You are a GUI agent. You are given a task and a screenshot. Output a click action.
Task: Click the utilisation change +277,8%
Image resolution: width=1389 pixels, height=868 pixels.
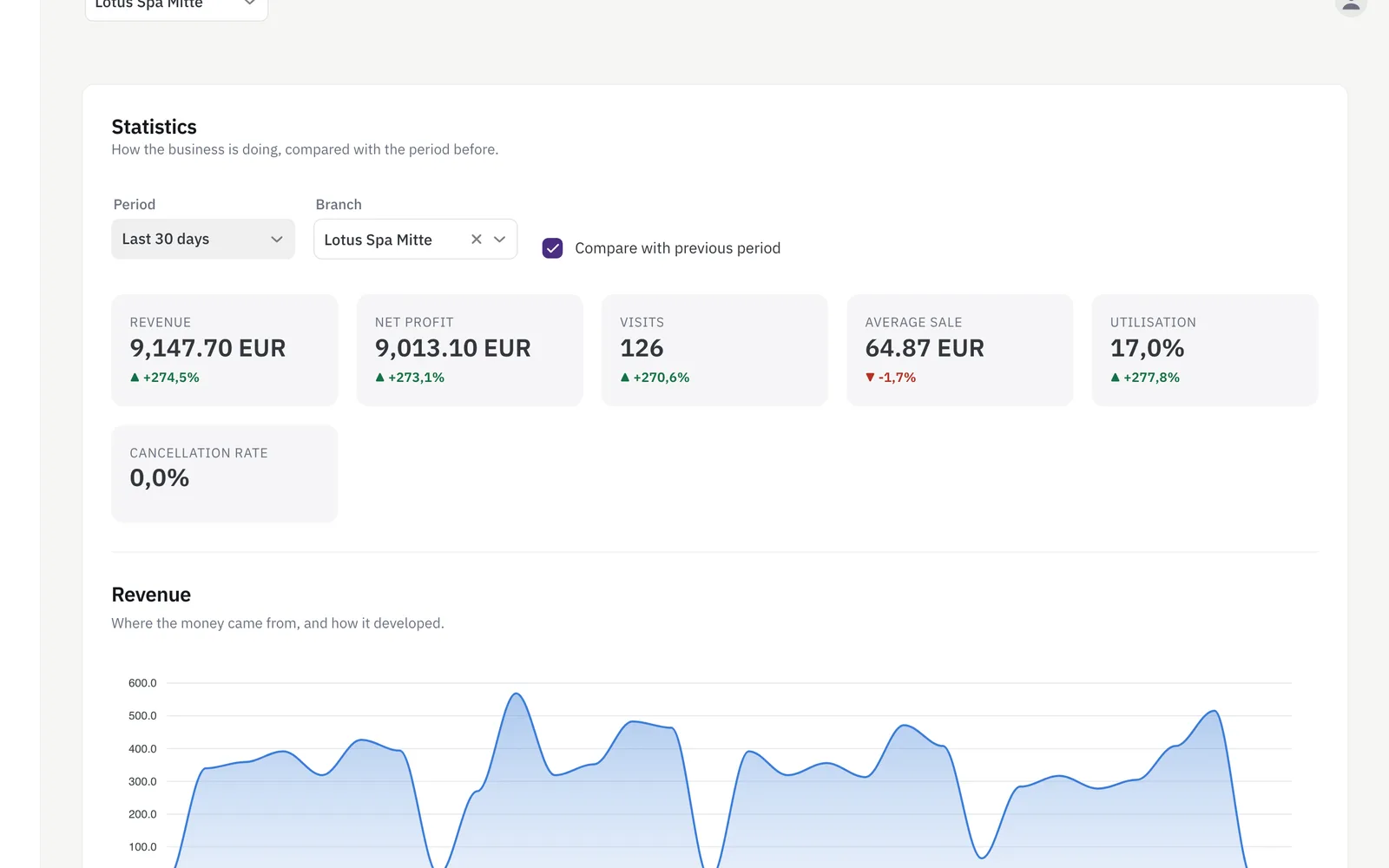pyautogui.click(x=1151, y=378)
